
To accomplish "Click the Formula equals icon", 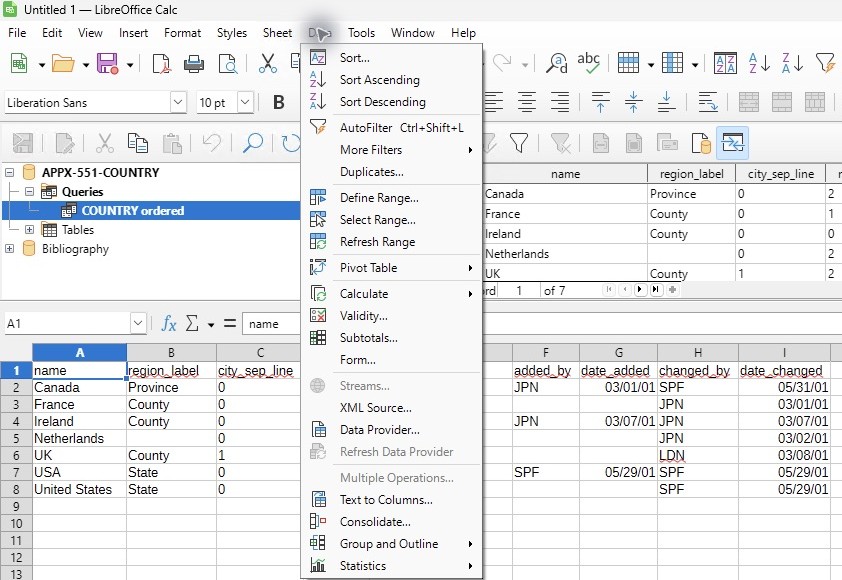I will coord(230,323).
